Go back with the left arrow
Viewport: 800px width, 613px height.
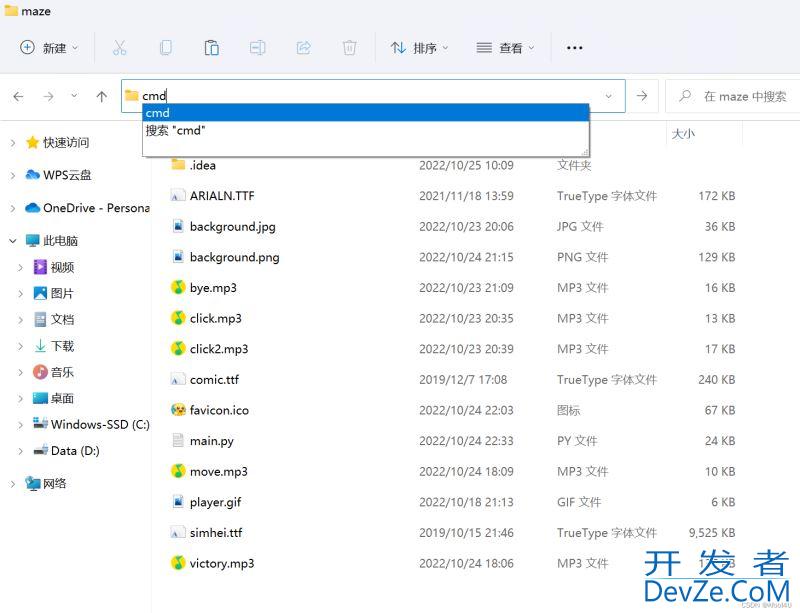pos(18,96)
